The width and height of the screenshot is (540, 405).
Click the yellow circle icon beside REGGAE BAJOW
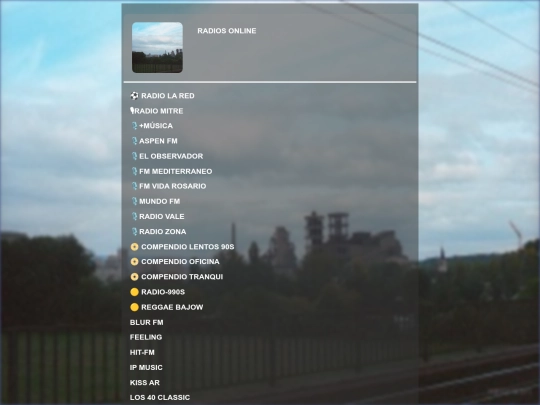pos(134,307)
